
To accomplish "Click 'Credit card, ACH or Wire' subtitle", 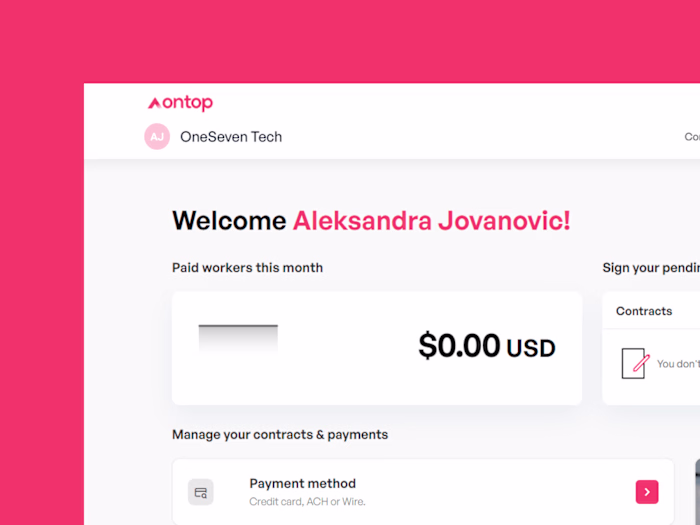I will coord(307,502).
